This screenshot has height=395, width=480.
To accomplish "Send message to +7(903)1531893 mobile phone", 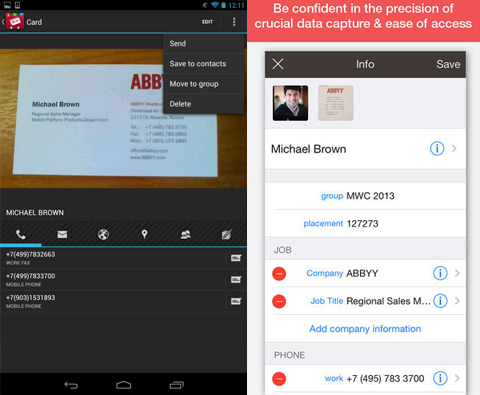I will tap(236, 301).
